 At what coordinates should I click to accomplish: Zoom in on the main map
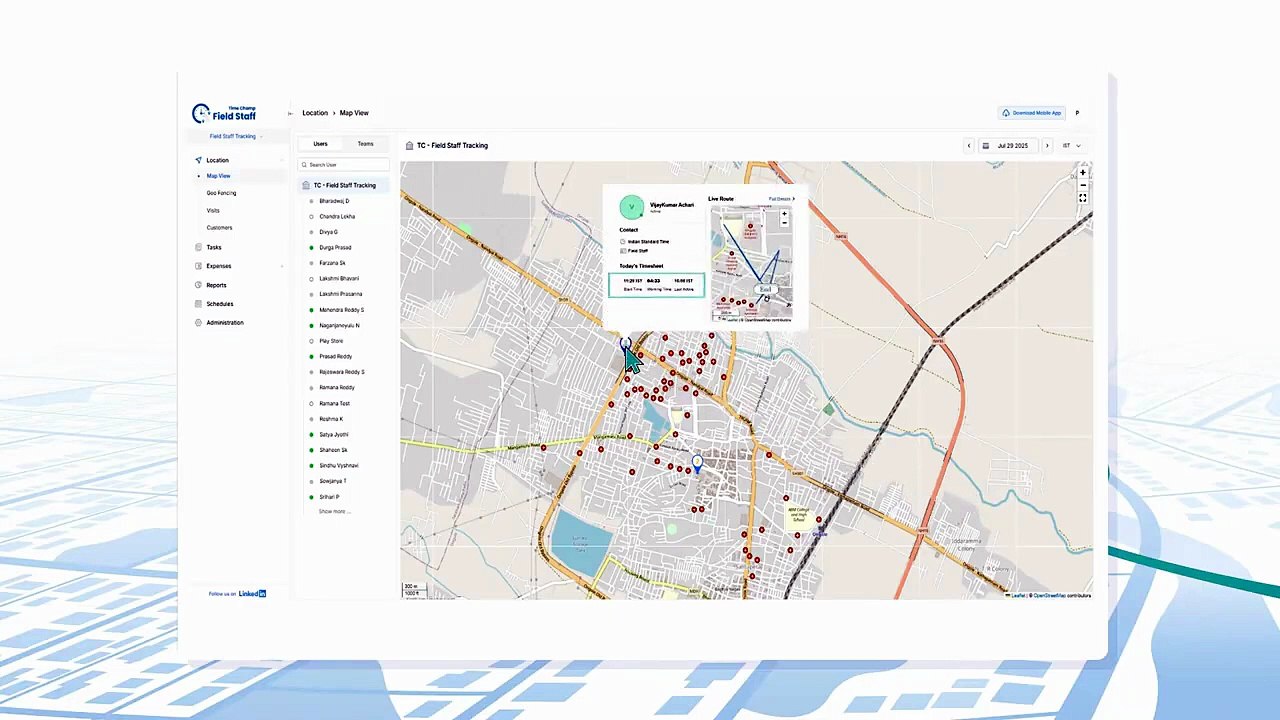(1083, 173)
